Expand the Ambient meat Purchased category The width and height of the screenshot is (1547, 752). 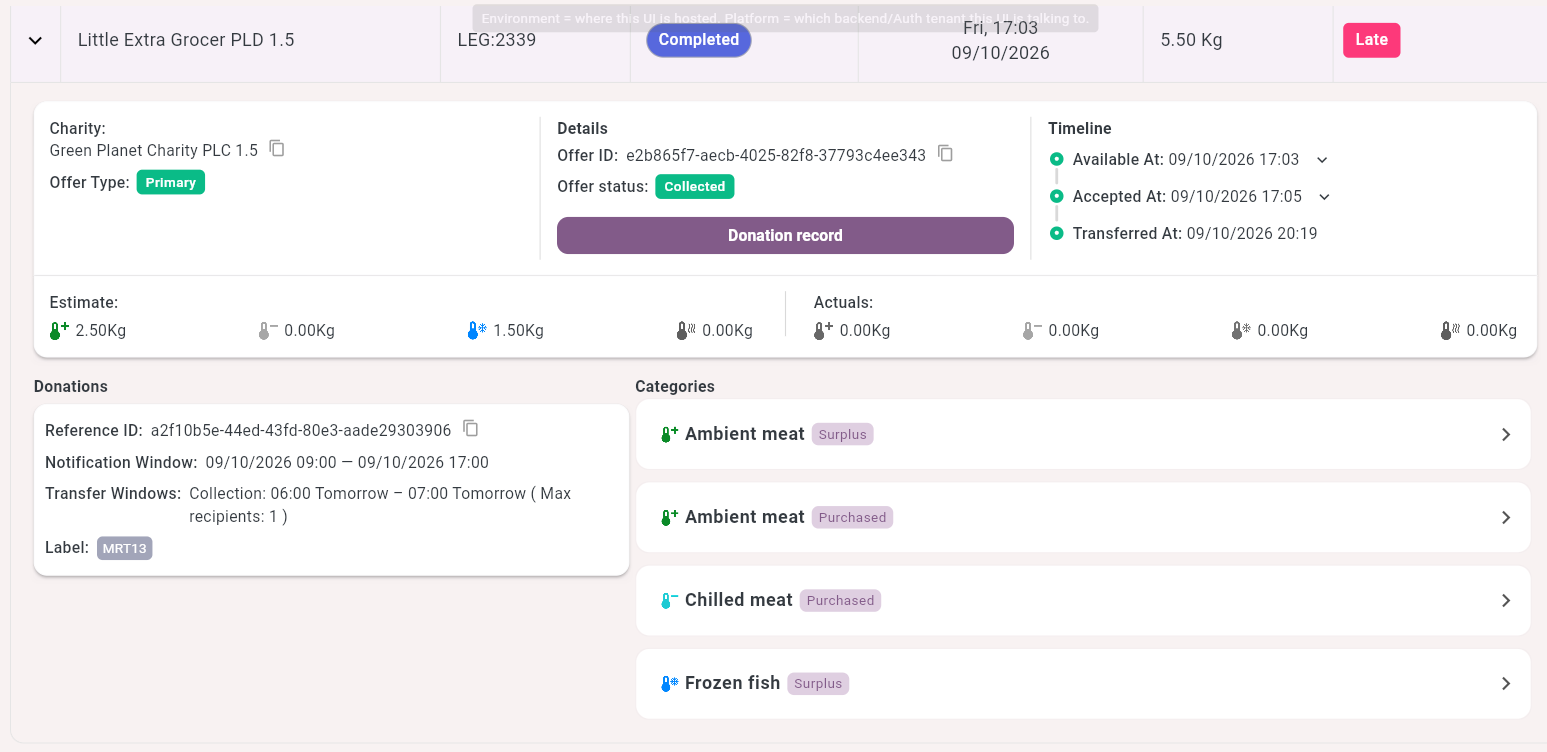pos(1506,517)
